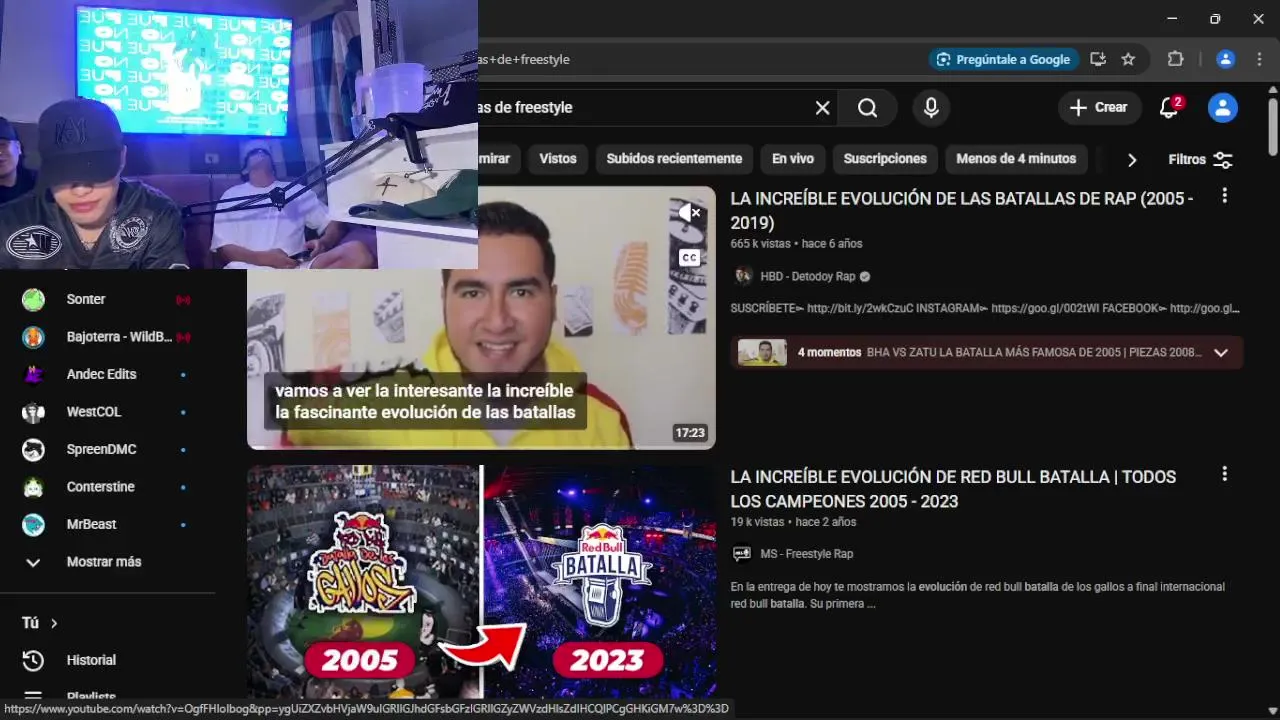This screenshot has height=720, width=1280.
Task: Open Historial in sidebar
Action: [107, 660]
